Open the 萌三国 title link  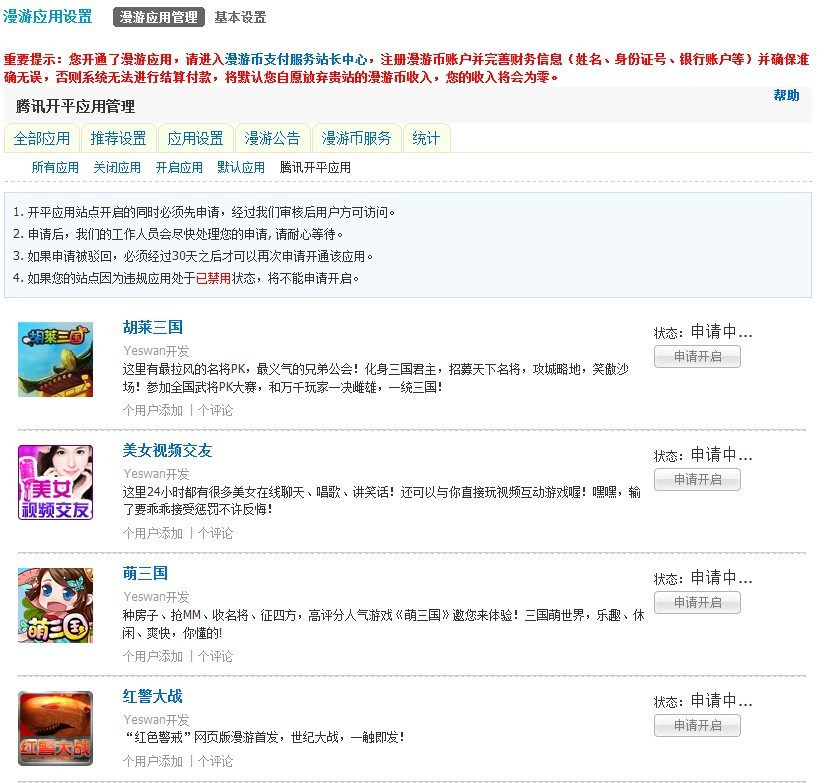pos(146,573)
